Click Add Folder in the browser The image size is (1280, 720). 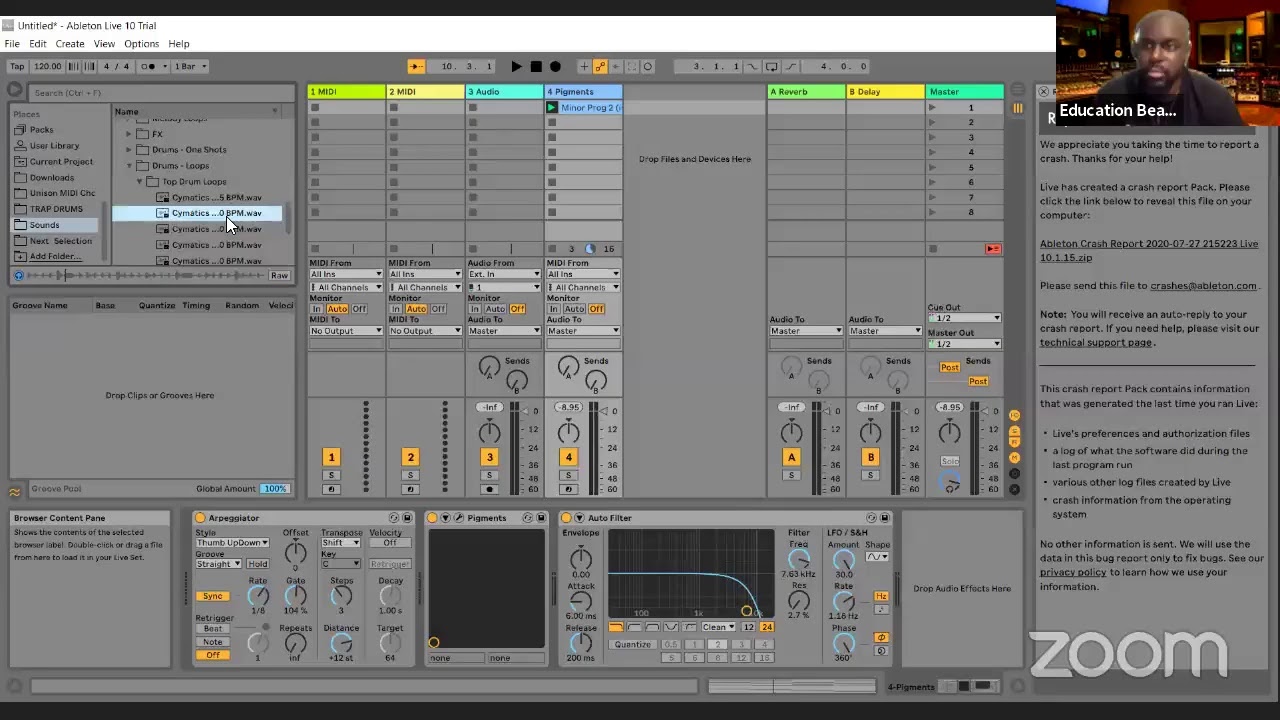55,257
